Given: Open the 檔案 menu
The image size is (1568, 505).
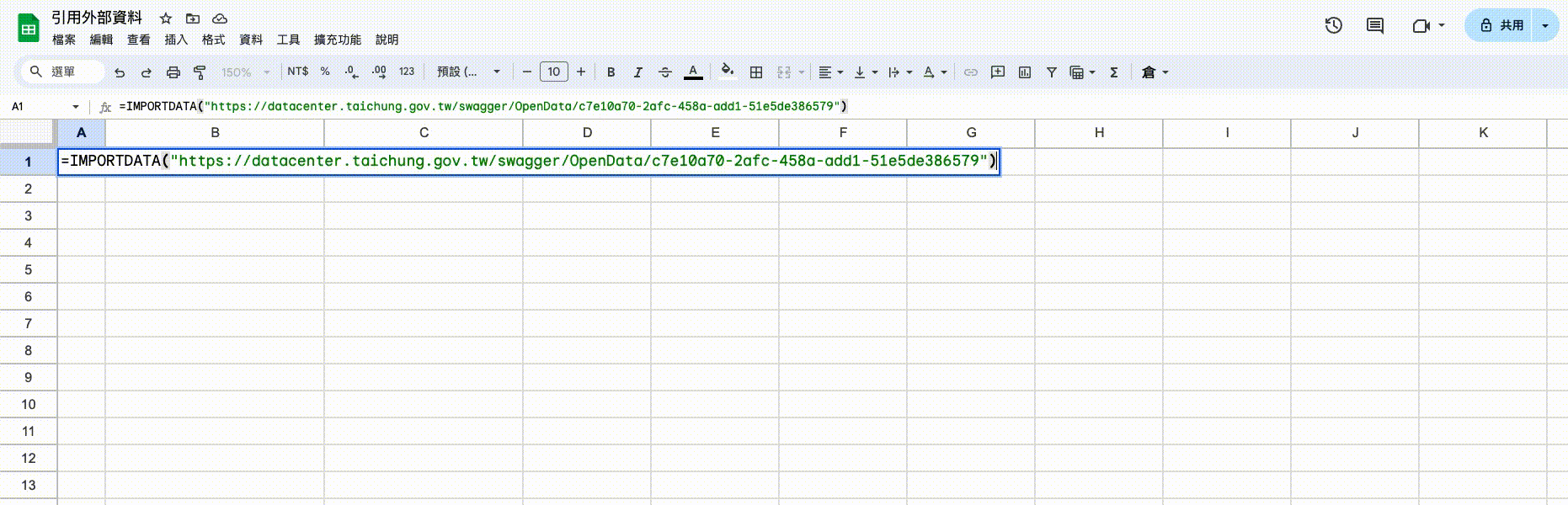Looking at the screenshot, I should point(64,40).
